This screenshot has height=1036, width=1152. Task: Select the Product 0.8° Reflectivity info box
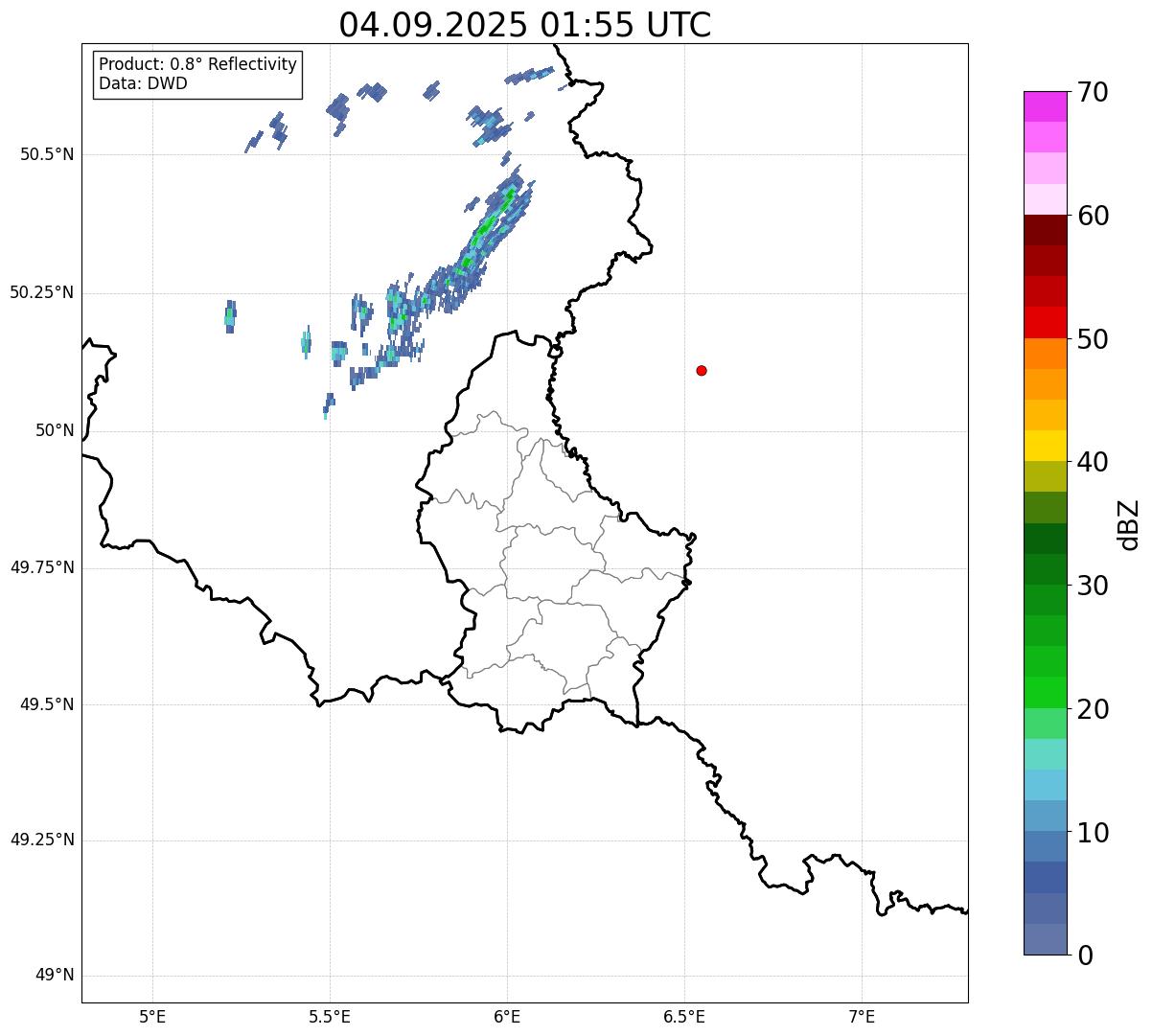point(198,75)
